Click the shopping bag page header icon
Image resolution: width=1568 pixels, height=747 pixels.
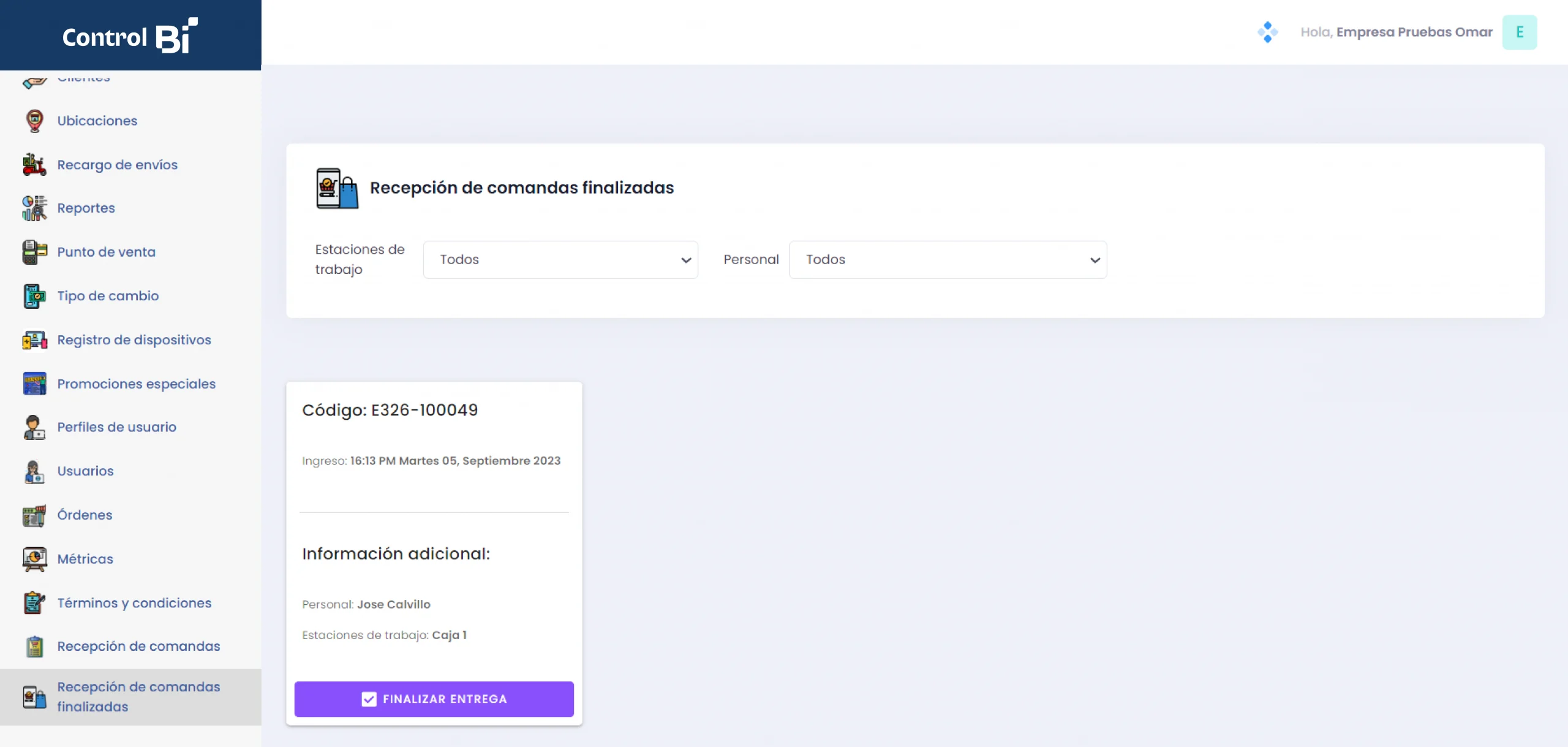click(337, 188)
